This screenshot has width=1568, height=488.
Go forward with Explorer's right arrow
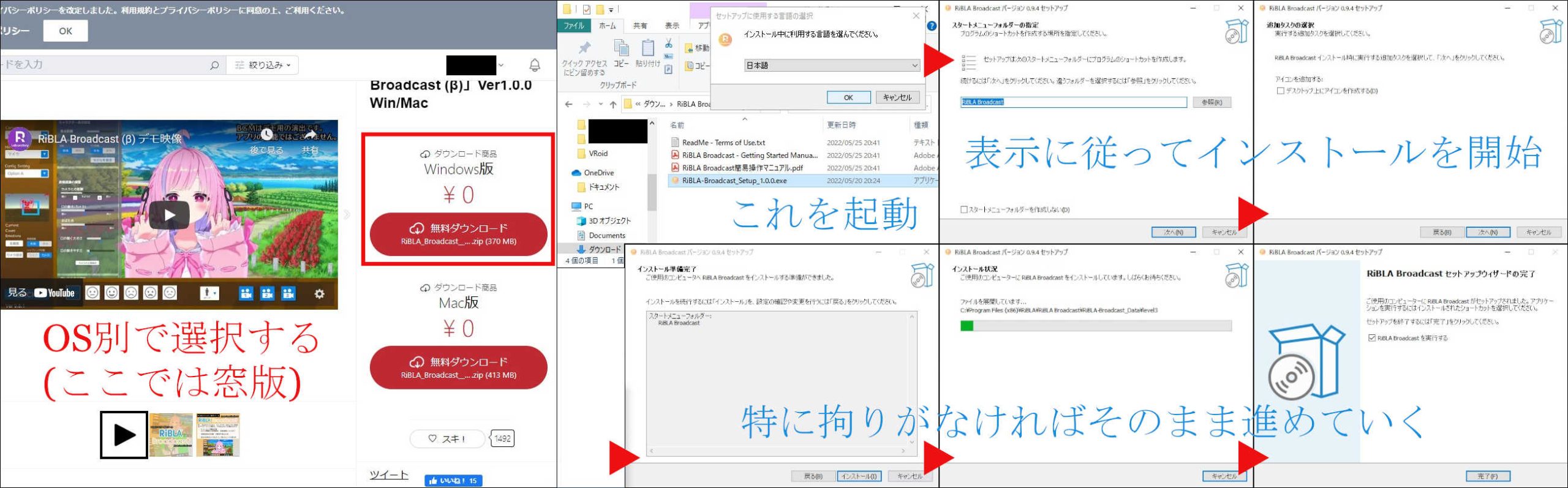click(x=587, y=104)
